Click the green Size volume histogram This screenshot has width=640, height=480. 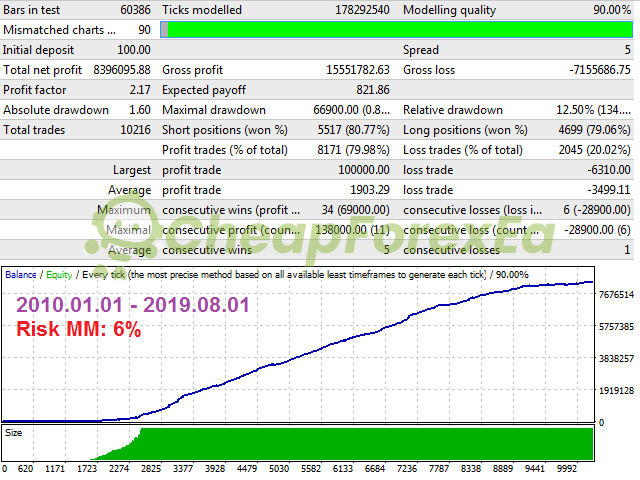341,444
